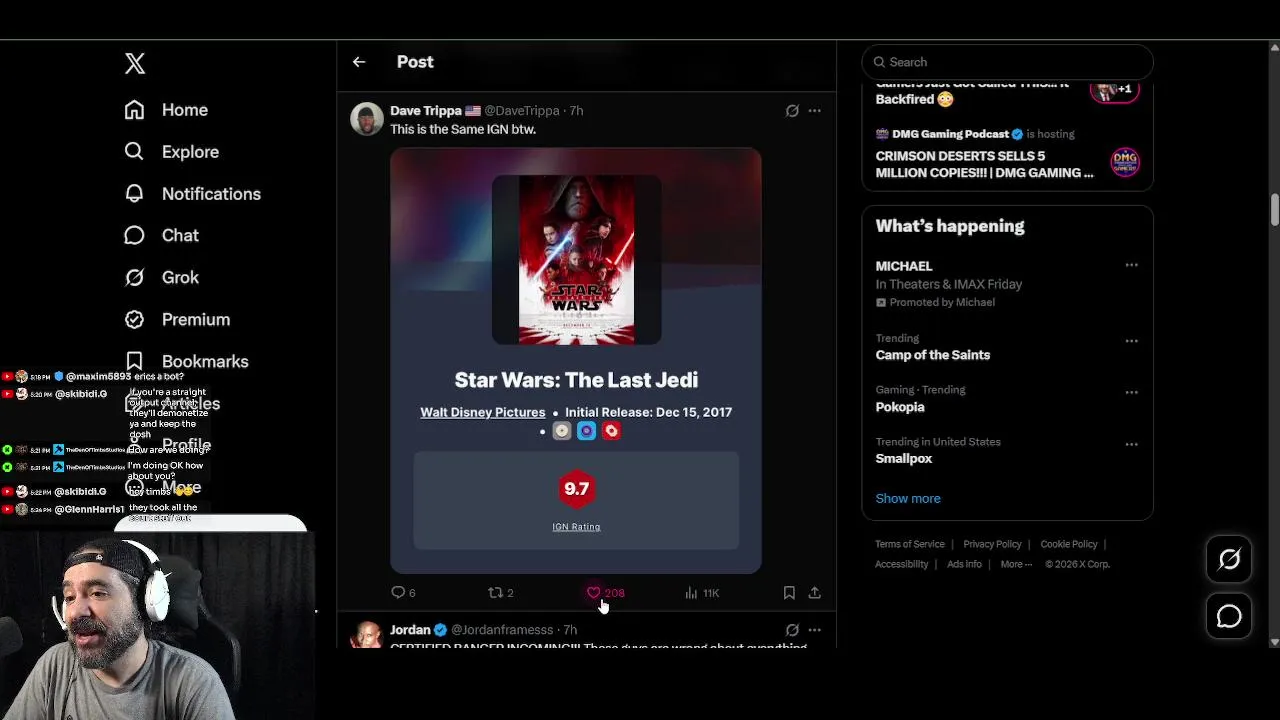Select the Grok menu label
1280x720 pixels.
pos(180,277)
